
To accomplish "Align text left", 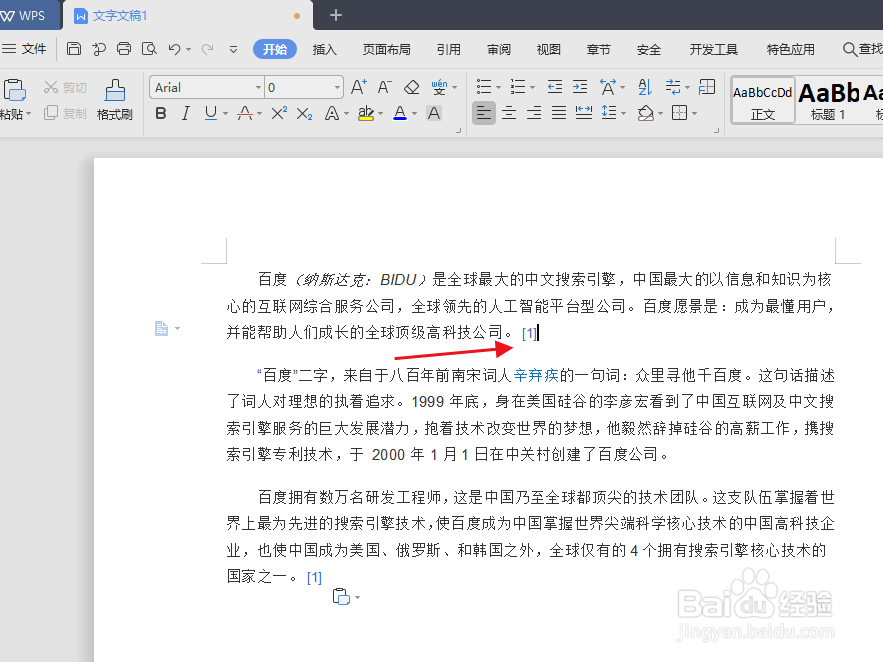I will [483, 113].
